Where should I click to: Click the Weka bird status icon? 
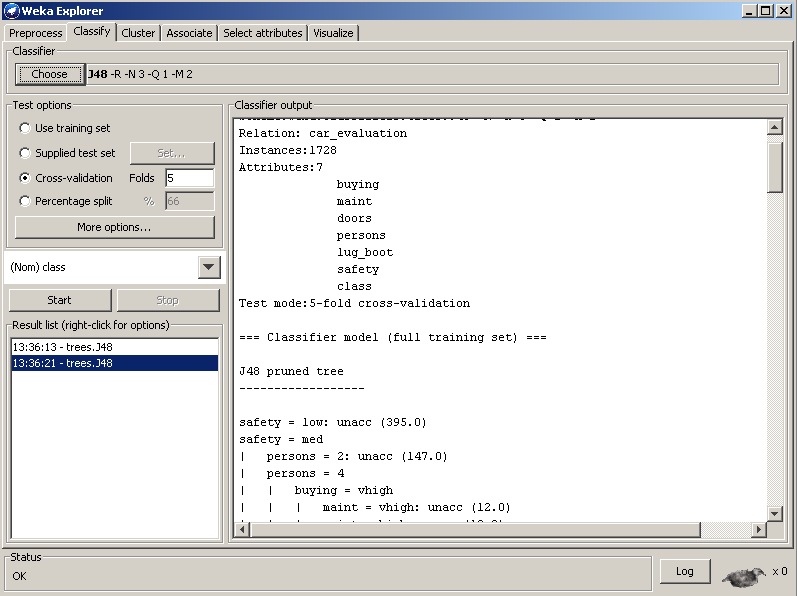[x=744, y=576]
